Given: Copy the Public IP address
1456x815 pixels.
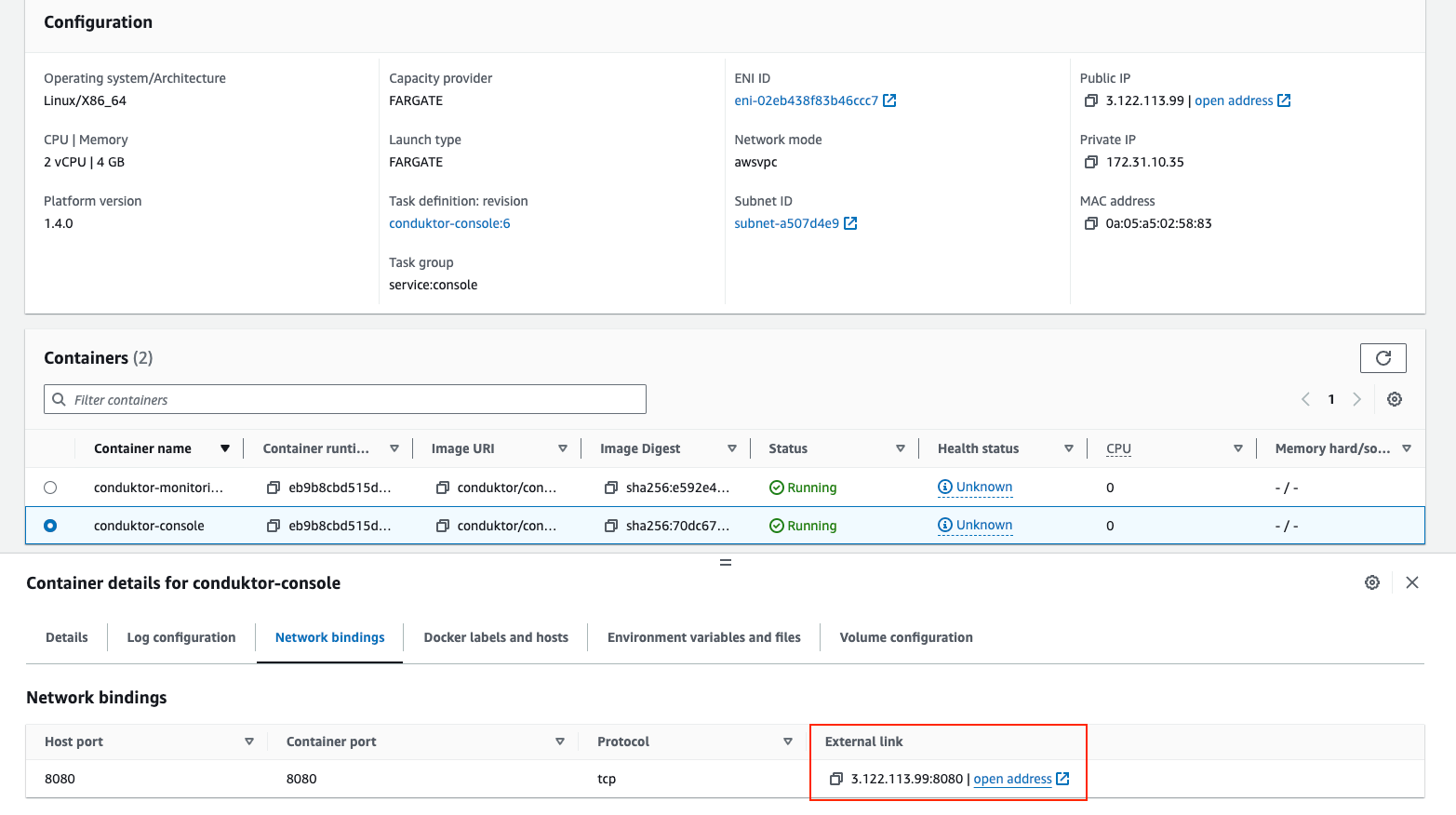Looking at the screenshot, I should tap(1090, 100).
